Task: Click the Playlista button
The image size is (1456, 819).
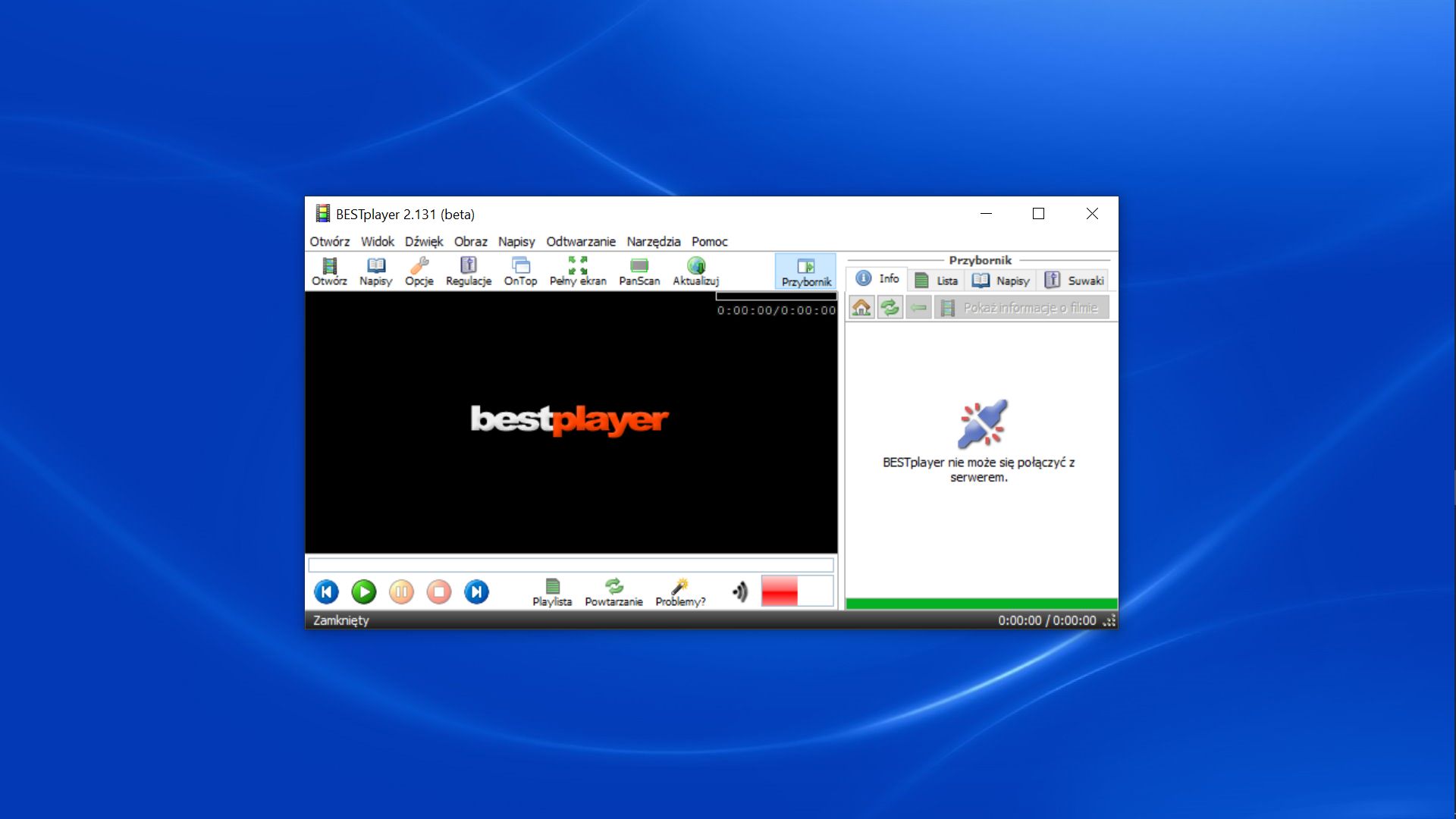Action: [552, 591]
